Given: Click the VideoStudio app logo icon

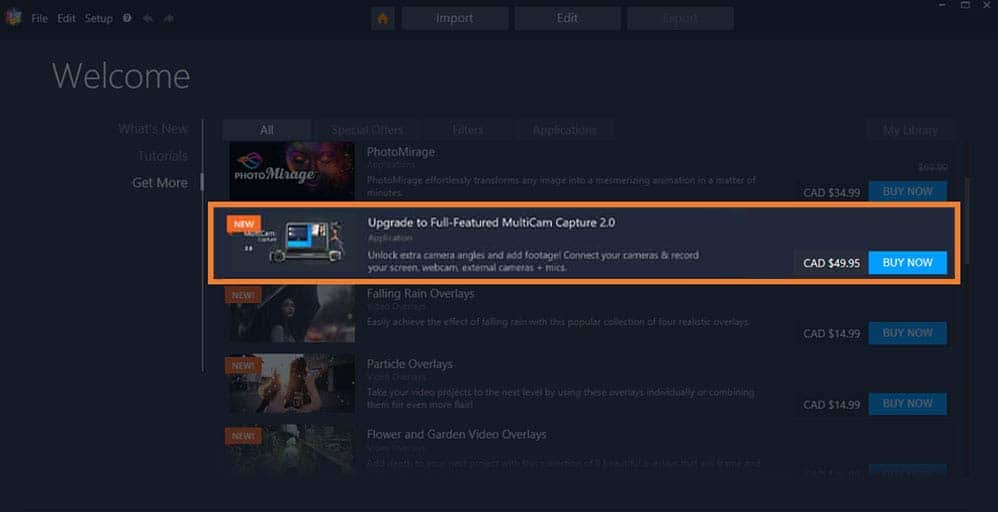Looking at the screenshot, I should point(13,17).
